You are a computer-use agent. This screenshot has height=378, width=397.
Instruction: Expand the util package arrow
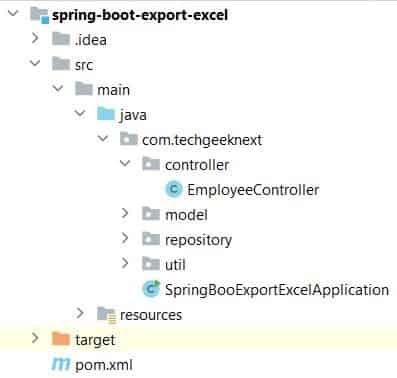(125, 263)
